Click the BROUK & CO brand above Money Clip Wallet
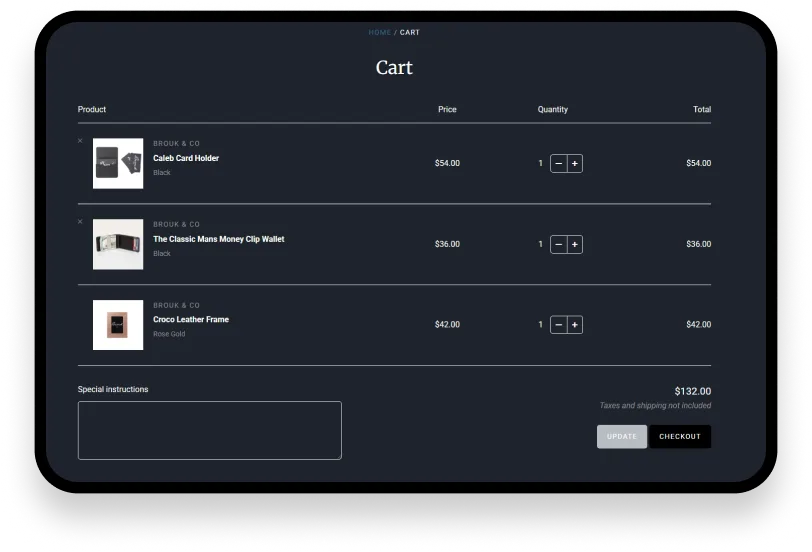 click(176, 224)
